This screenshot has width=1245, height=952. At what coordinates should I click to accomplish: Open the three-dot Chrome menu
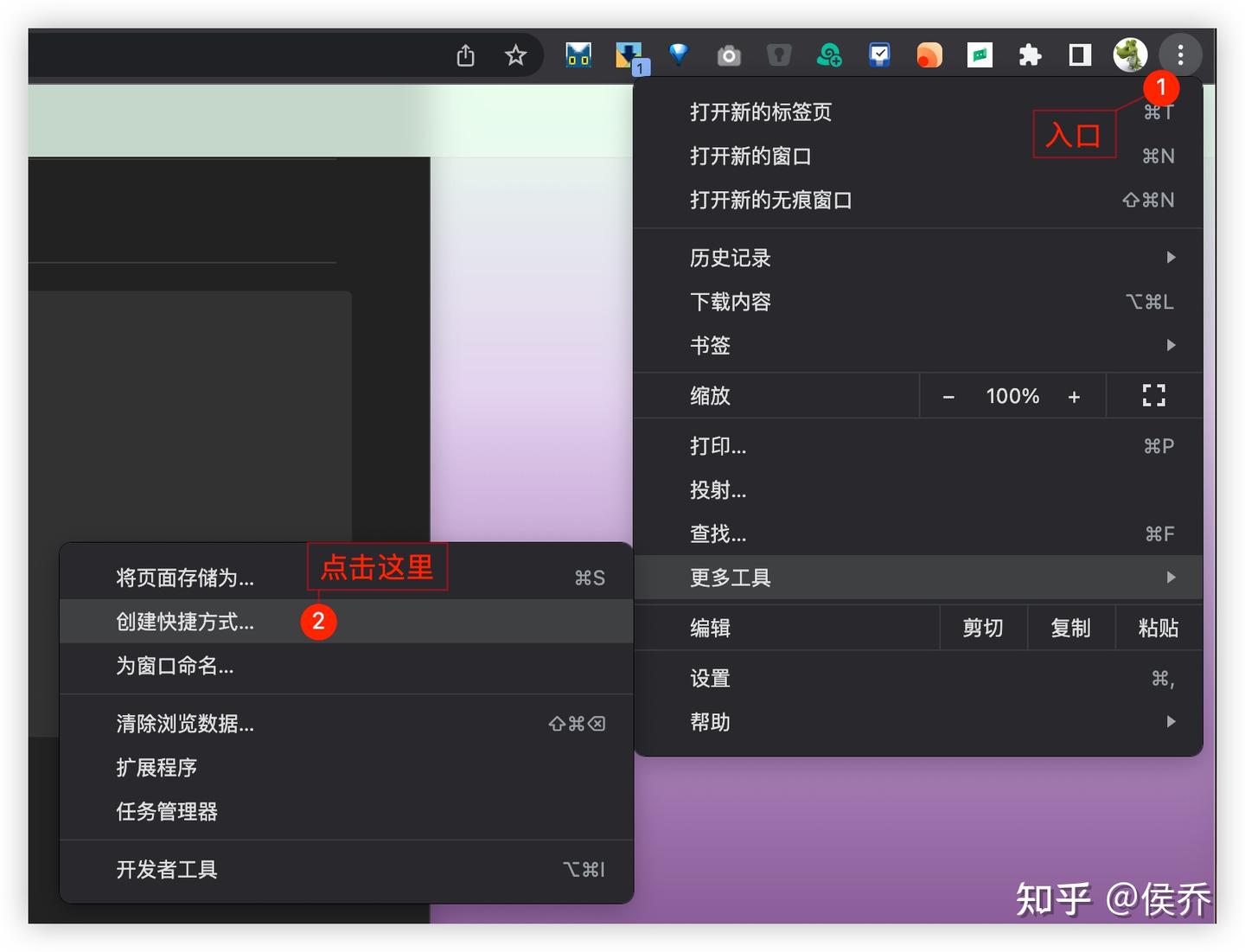1180,54
